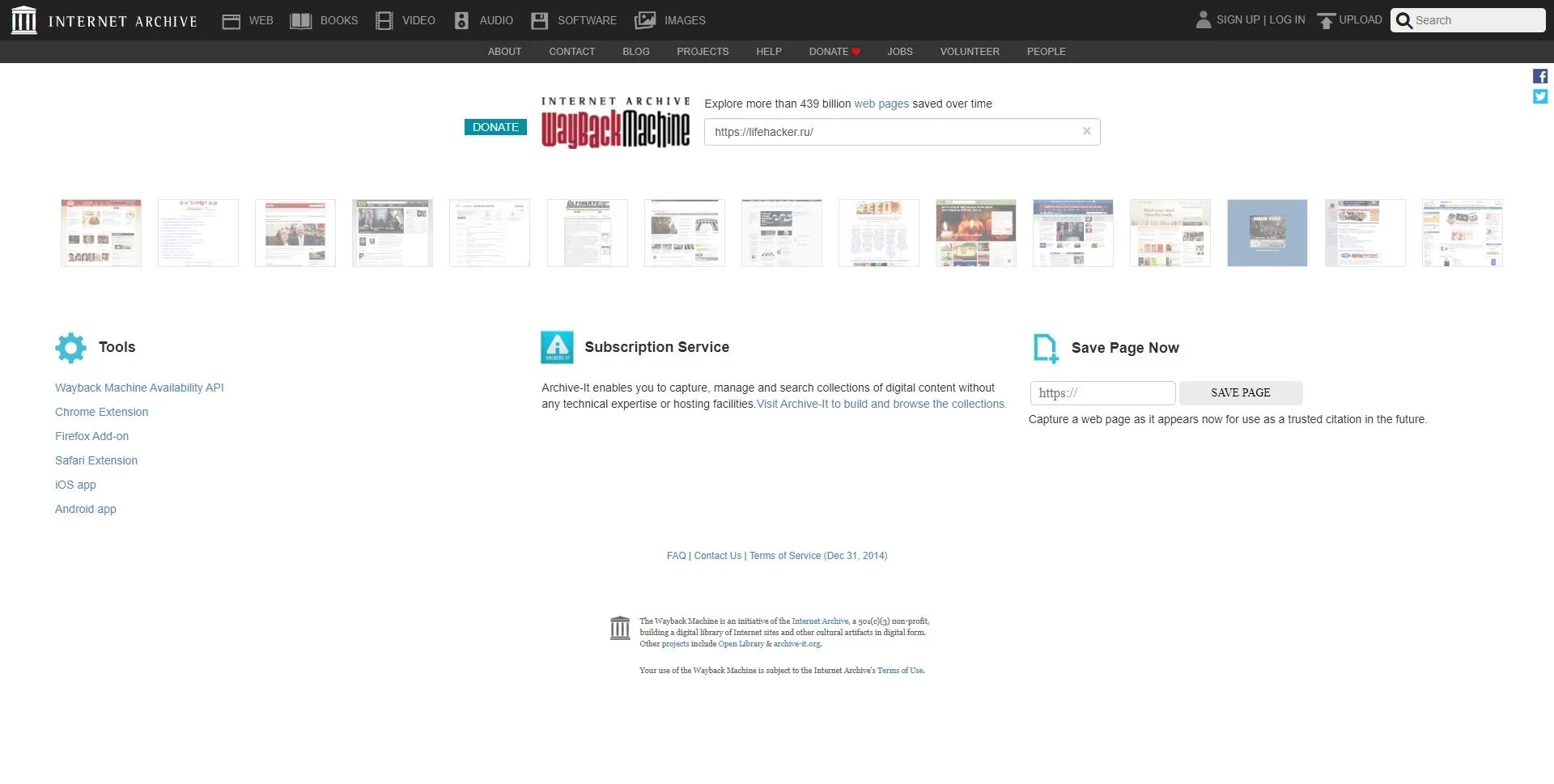Open the Donate menu item with heart

(834, 52)
